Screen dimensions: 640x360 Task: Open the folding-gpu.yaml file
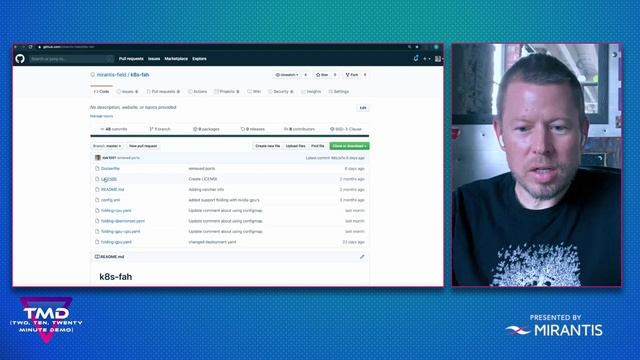point(116,242)
